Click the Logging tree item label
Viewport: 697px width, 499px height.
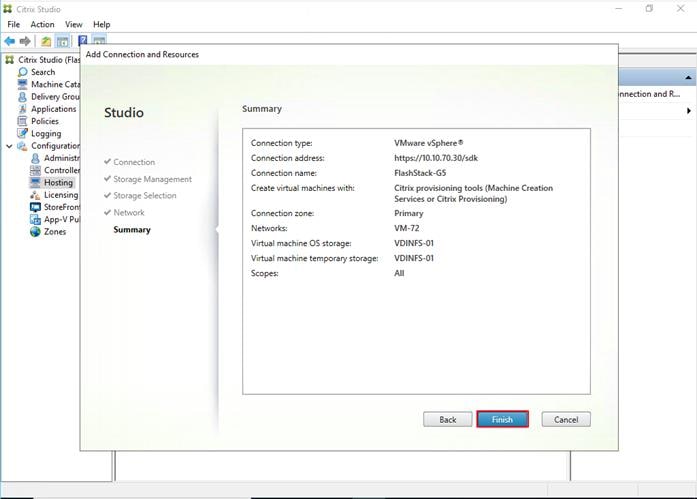pos(46,133)
